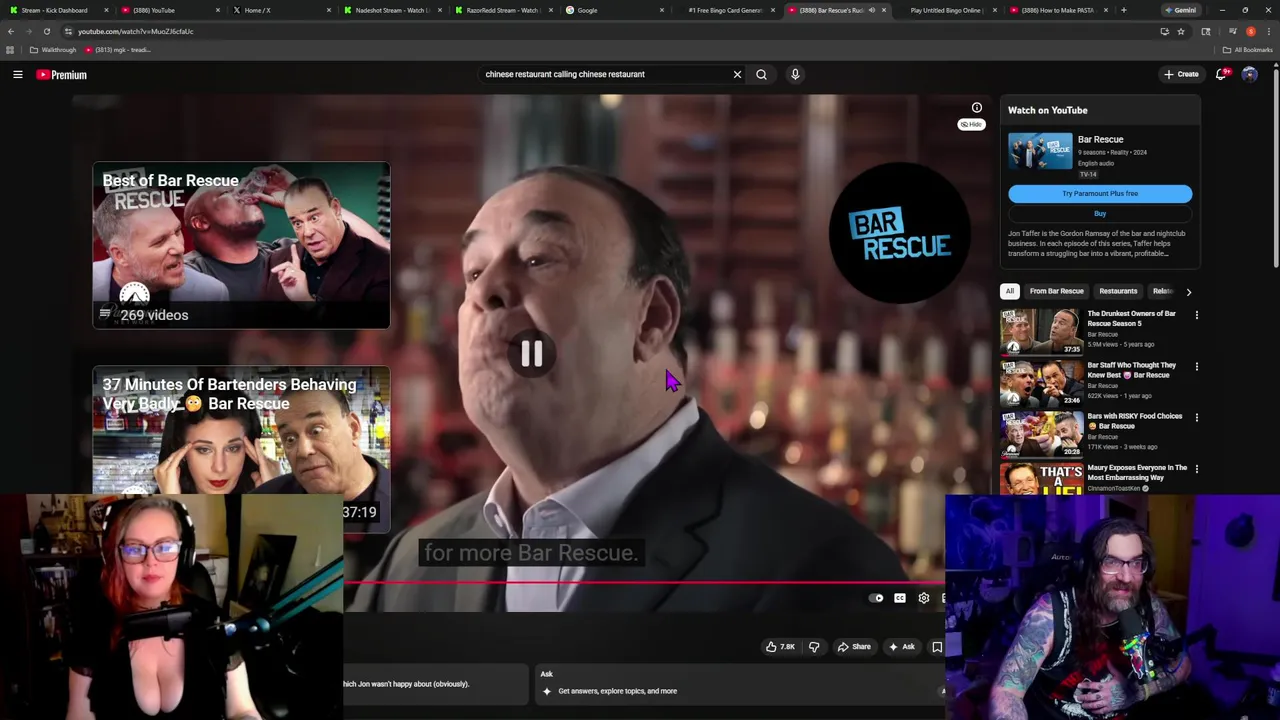1280x720 pixels.
Task: Open video info card icon
Action: (977, 108)
